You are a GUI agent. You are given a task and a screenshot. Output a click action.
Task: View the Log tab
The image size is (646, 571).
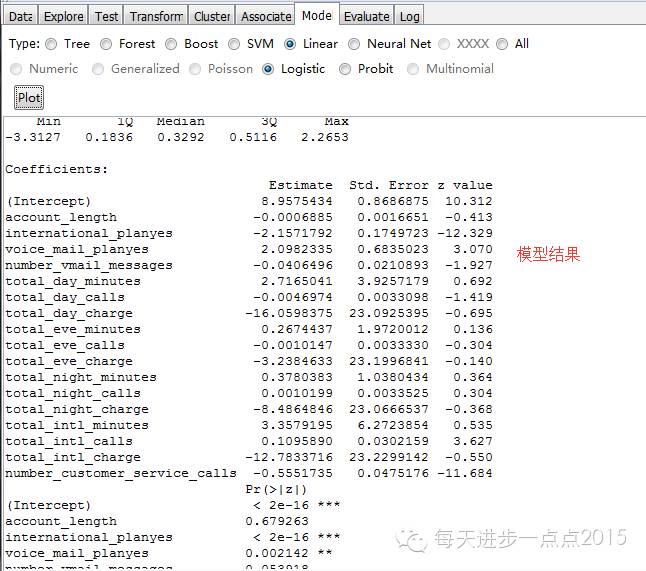[409, 16]
